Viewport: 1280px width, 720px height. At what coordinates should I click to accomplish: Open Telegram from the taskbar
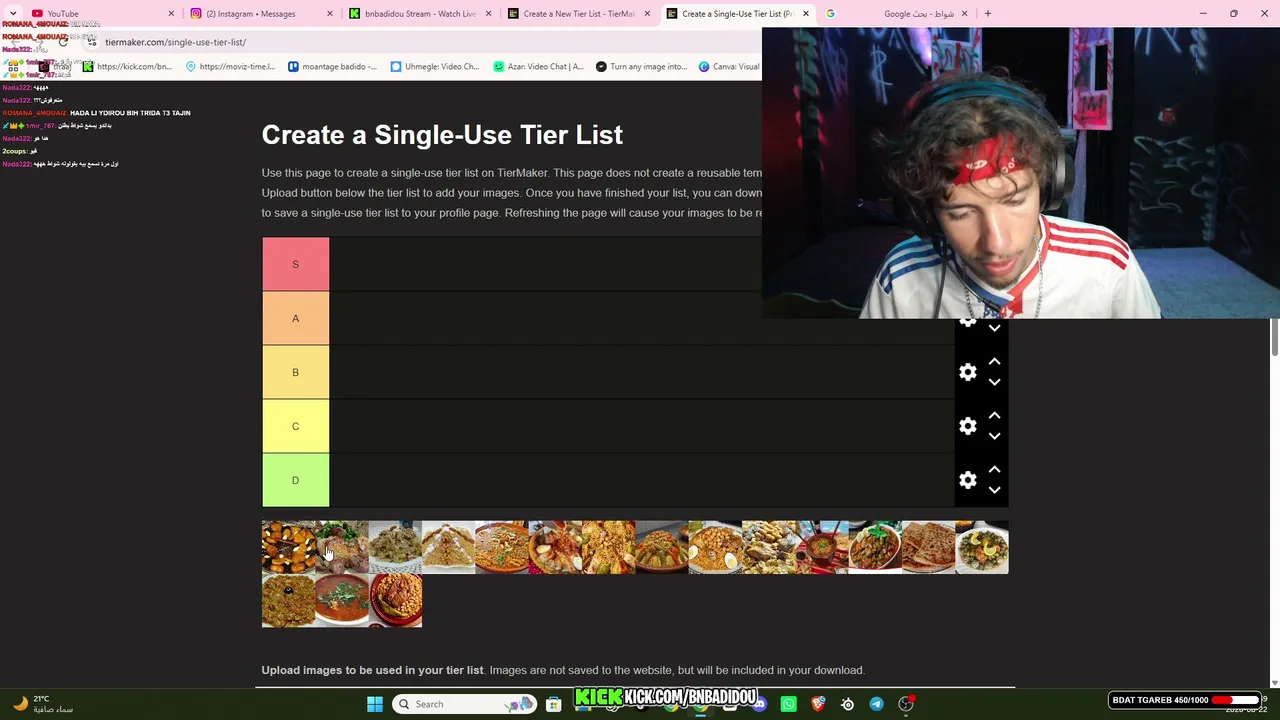[x=876, y=704]
